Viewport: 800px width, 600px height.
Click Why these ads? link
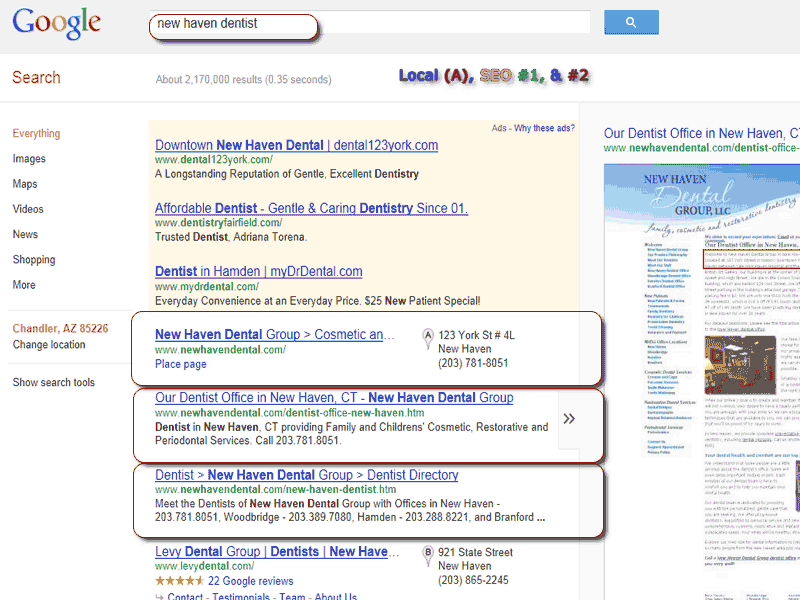544,128
